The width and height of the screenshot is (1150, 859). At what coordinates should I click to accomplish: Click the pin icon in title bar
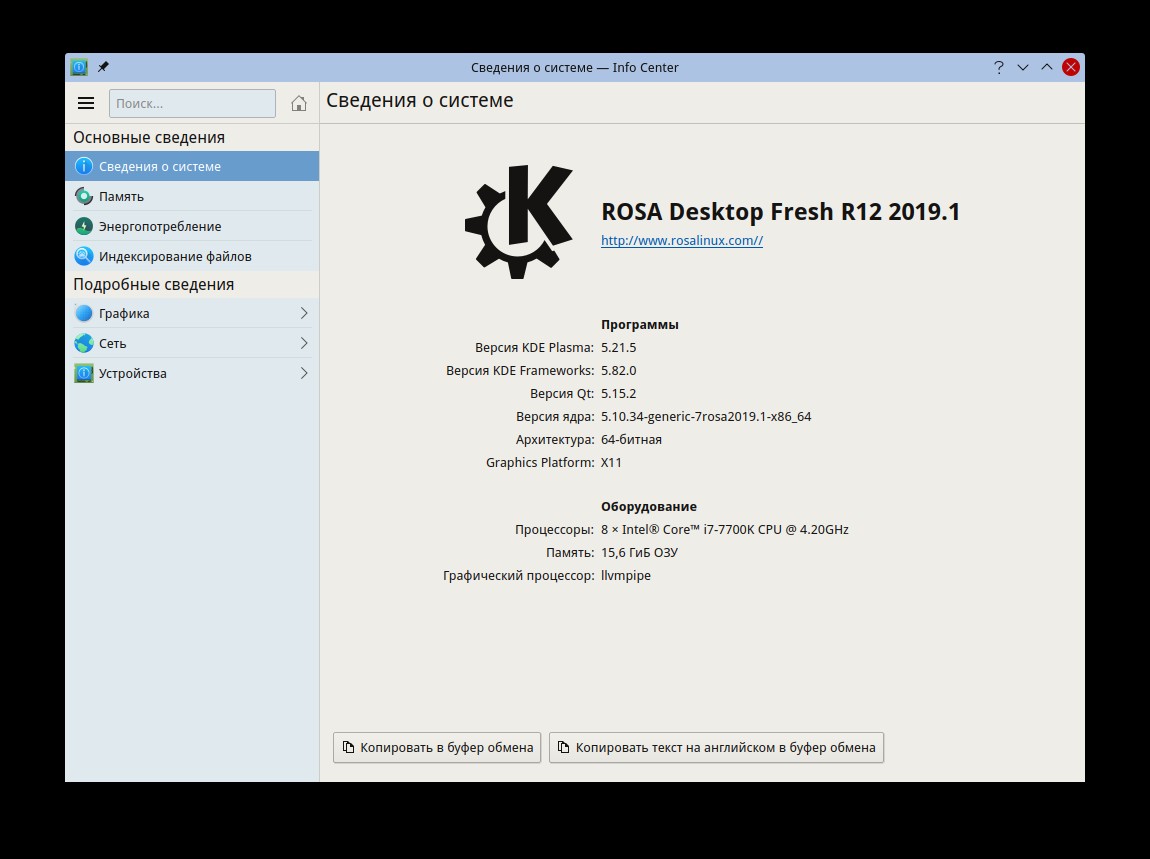pos(103,67)
